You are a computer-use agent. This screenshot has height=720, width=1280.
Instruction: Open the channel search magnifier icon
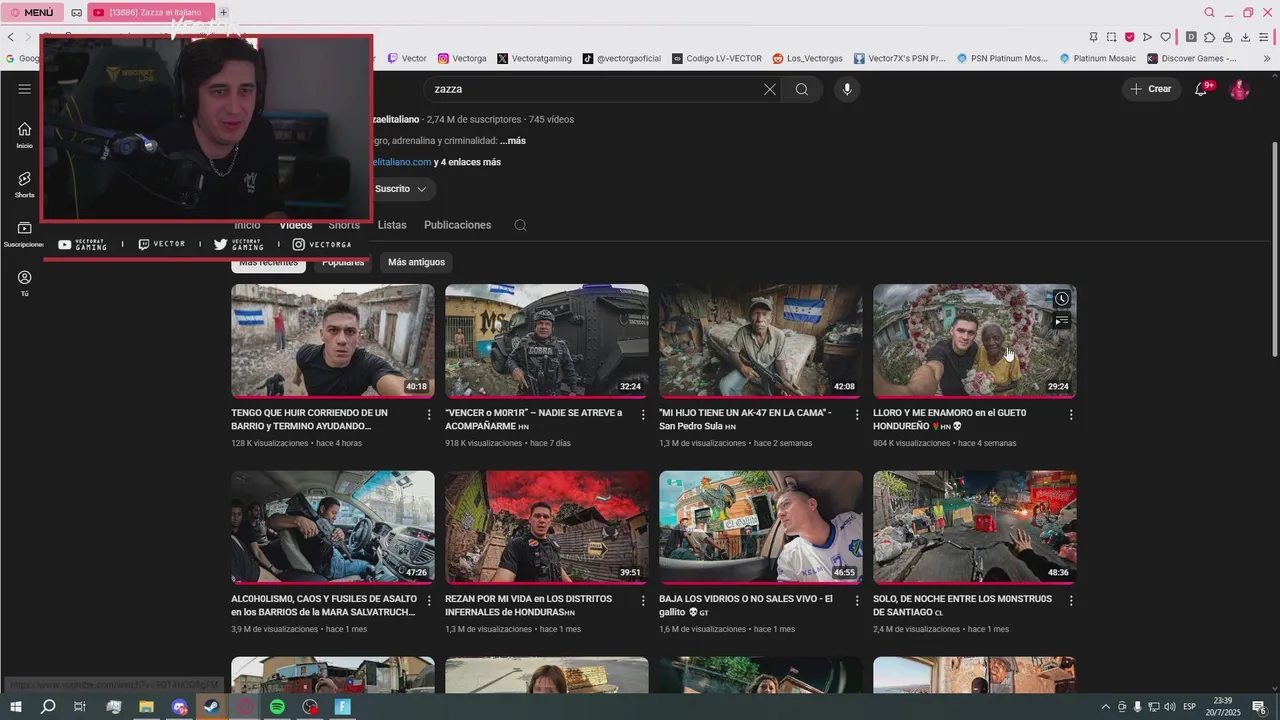(520, 225)
